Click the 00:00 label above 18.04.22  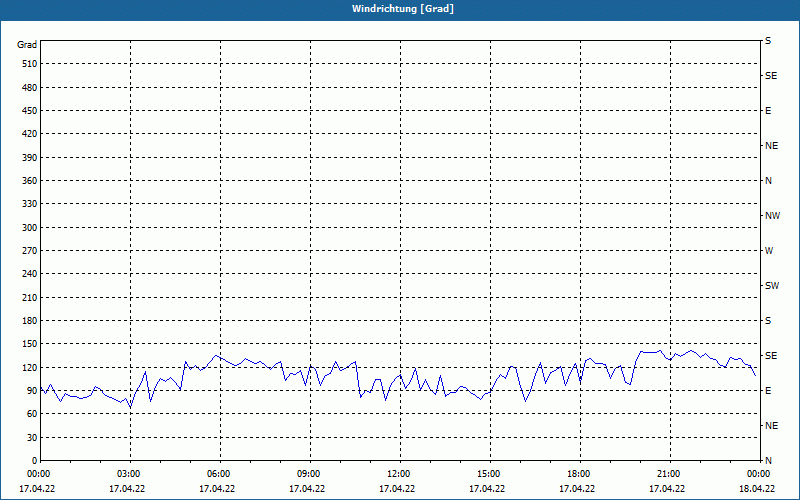759,474
